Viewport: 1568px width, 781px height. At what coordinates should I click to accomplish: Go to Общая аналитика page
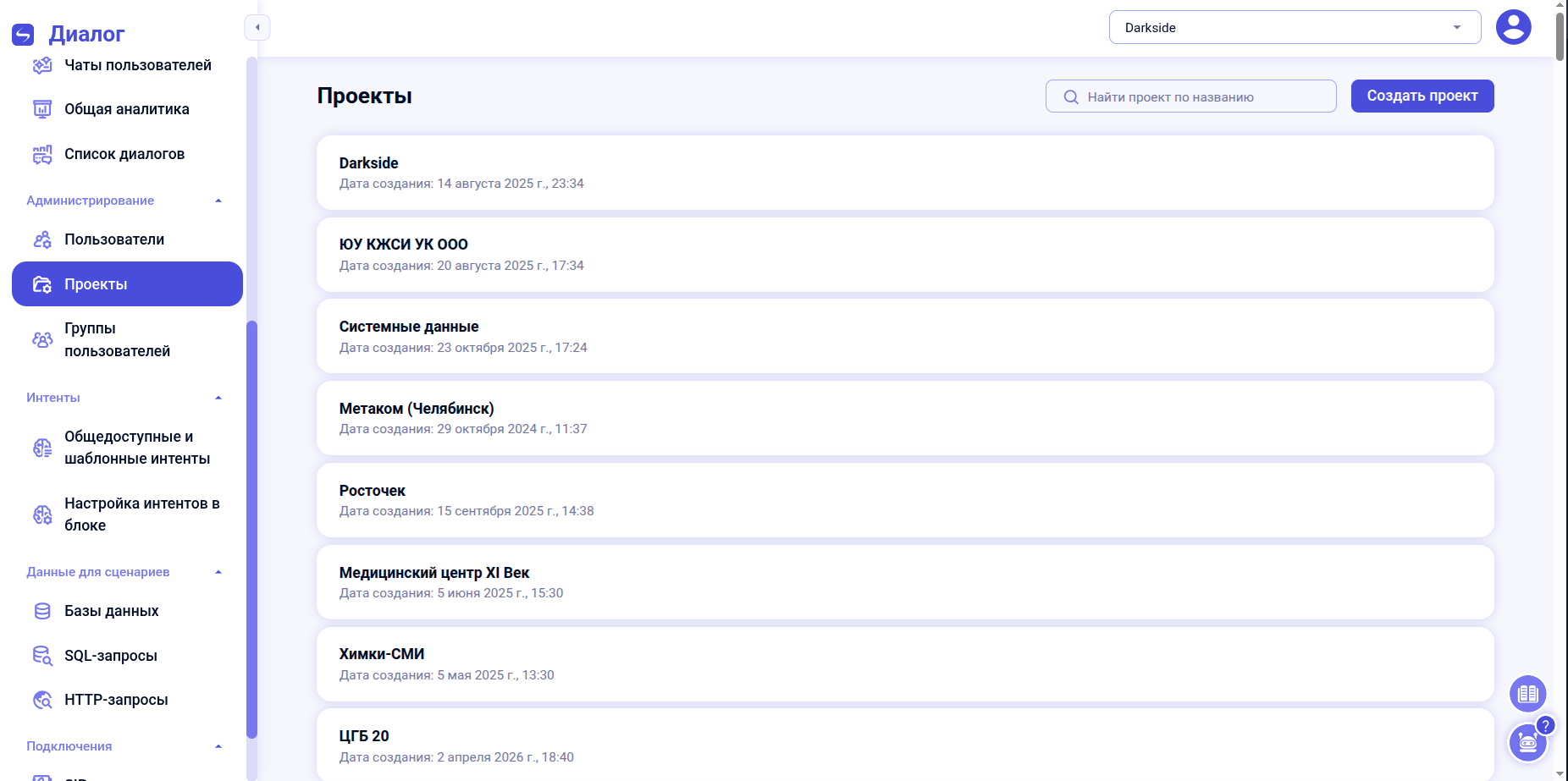tap(127, 109)
